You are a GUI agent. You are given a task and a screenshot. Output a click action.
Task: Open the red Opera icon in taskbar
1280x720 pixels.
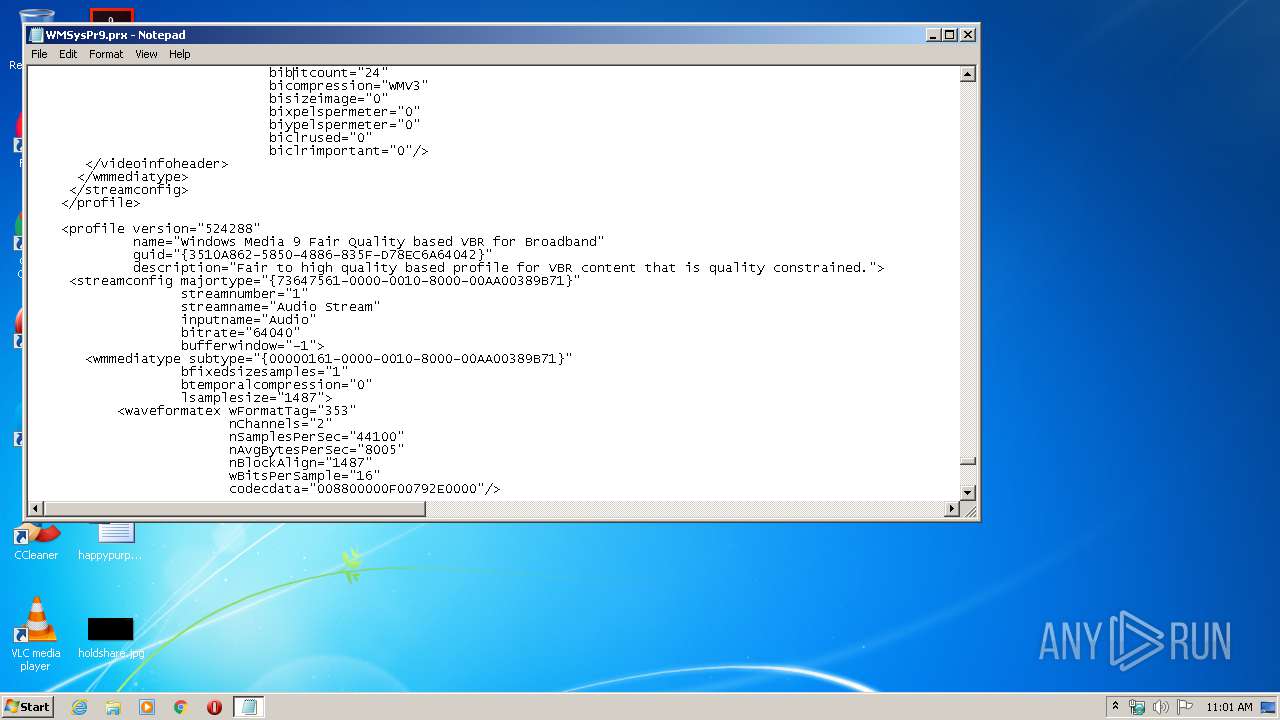click(214, 707)
